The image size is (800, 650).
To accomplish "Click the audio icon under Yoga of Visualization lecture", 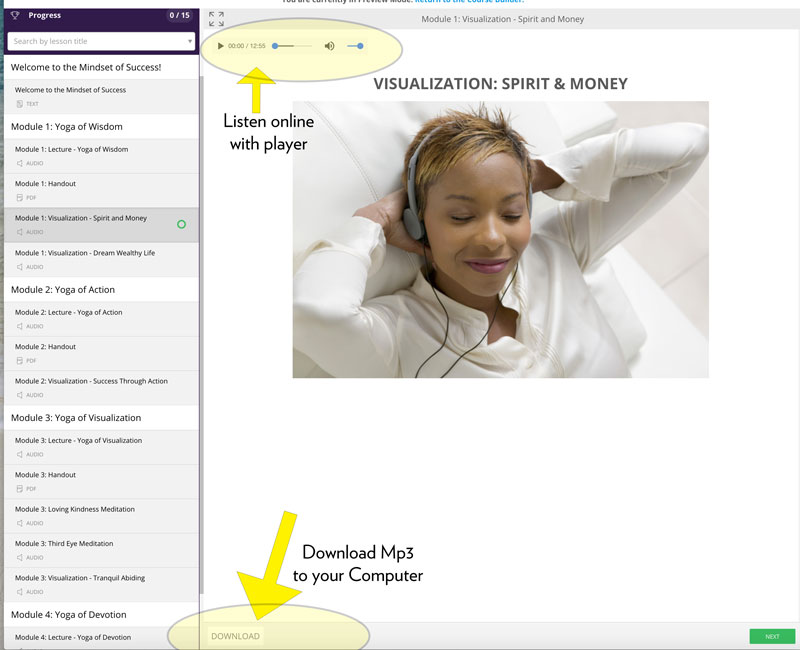I will click(20, 454).
